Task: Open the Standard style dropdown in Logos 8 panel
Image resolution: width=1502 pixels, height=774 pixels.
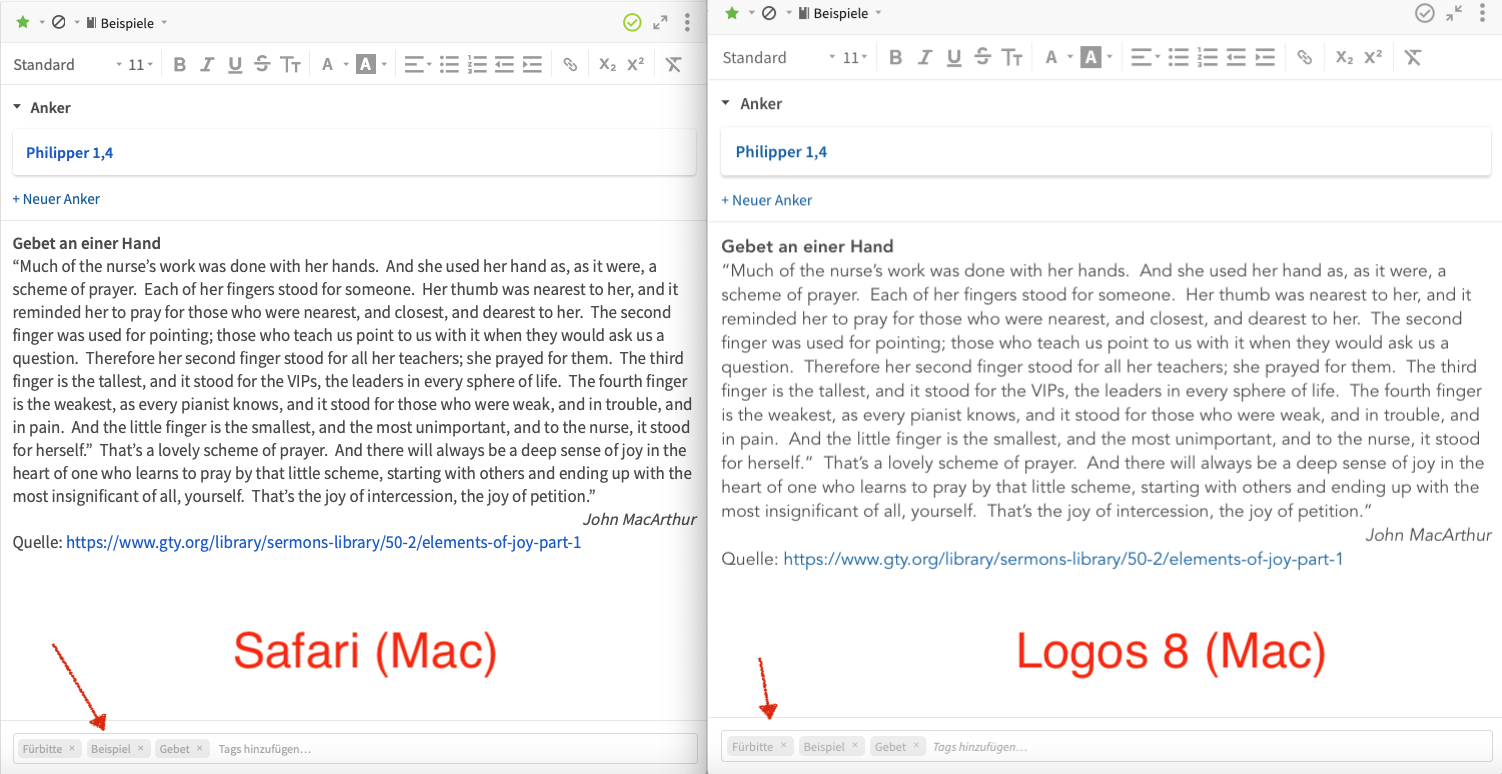Action: tap(778, 57)
